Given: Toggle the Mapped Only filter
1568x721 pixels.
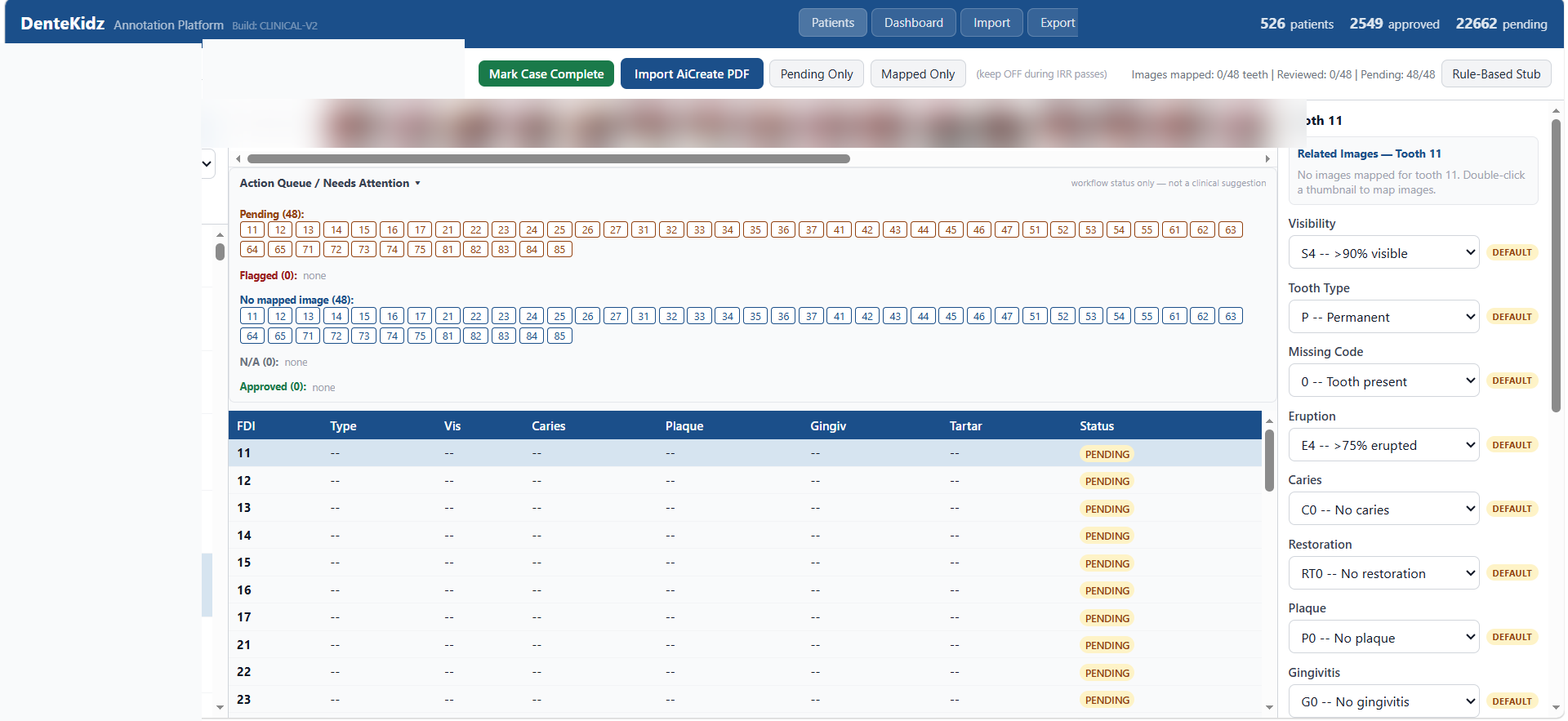Looking at the screenshot, I should [x=918, y=73].
